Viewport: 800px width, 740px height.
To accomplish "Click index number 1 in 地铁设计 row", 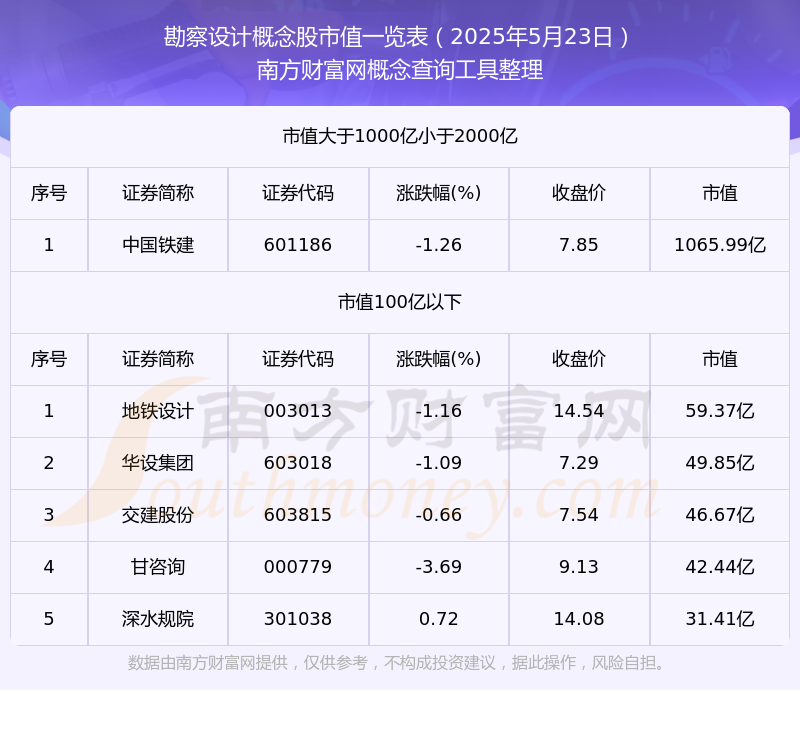I will [x=49, y=411].
